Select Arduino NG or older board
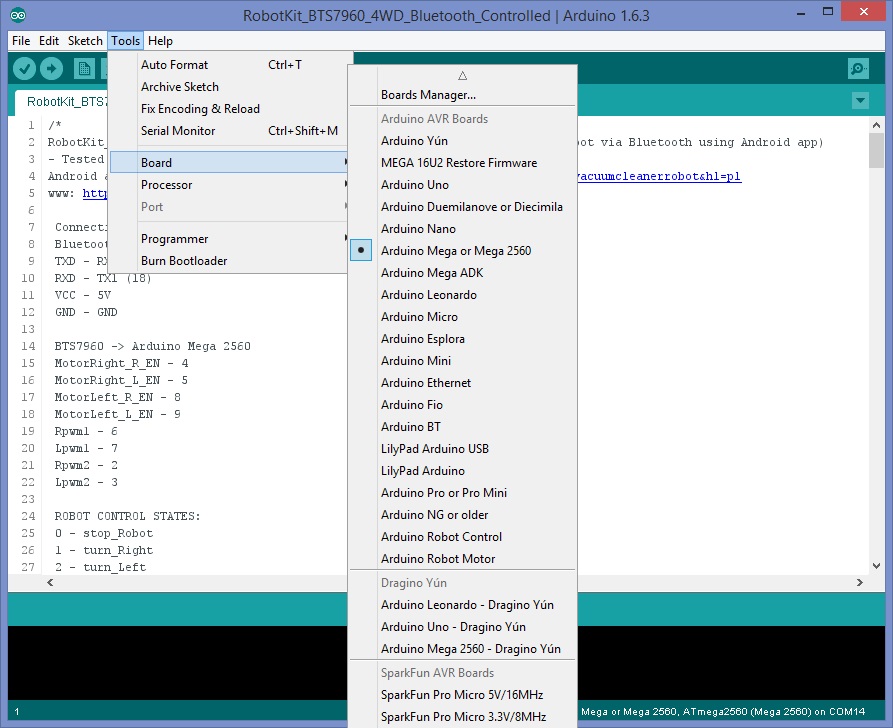The height and width of the screenshot is (728, 893). click(462, 515)
